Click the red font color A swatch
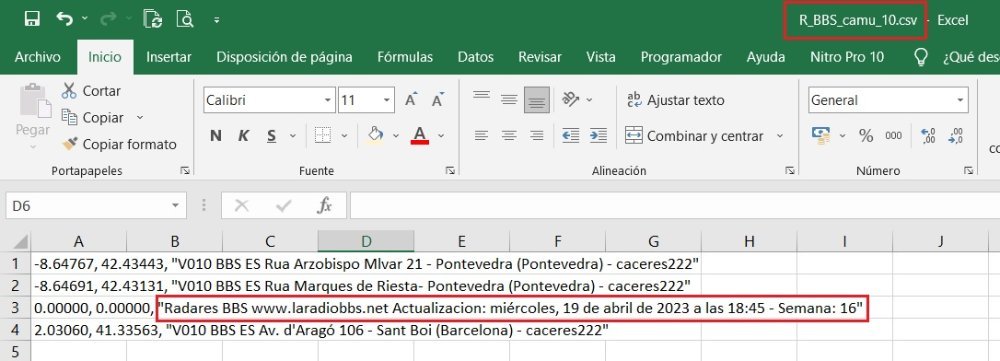This screenshot has height=361, width=1000. [x=420, y=136]
